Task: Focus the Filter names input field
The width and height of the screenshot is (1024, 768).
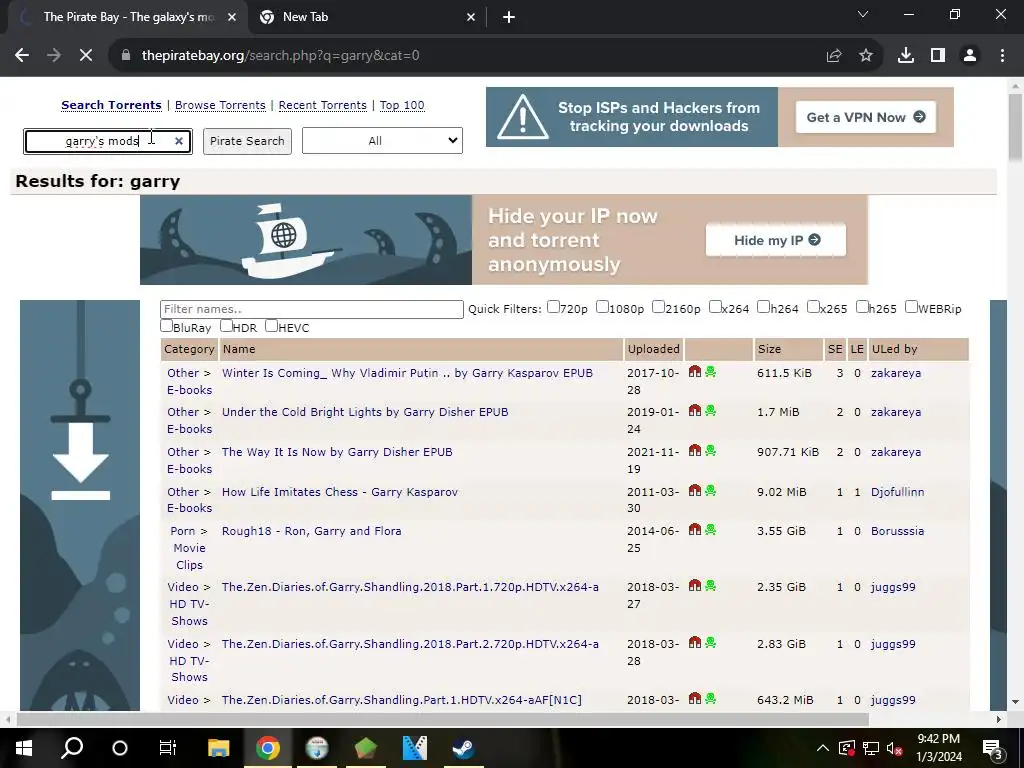Action: coord(312,309)
